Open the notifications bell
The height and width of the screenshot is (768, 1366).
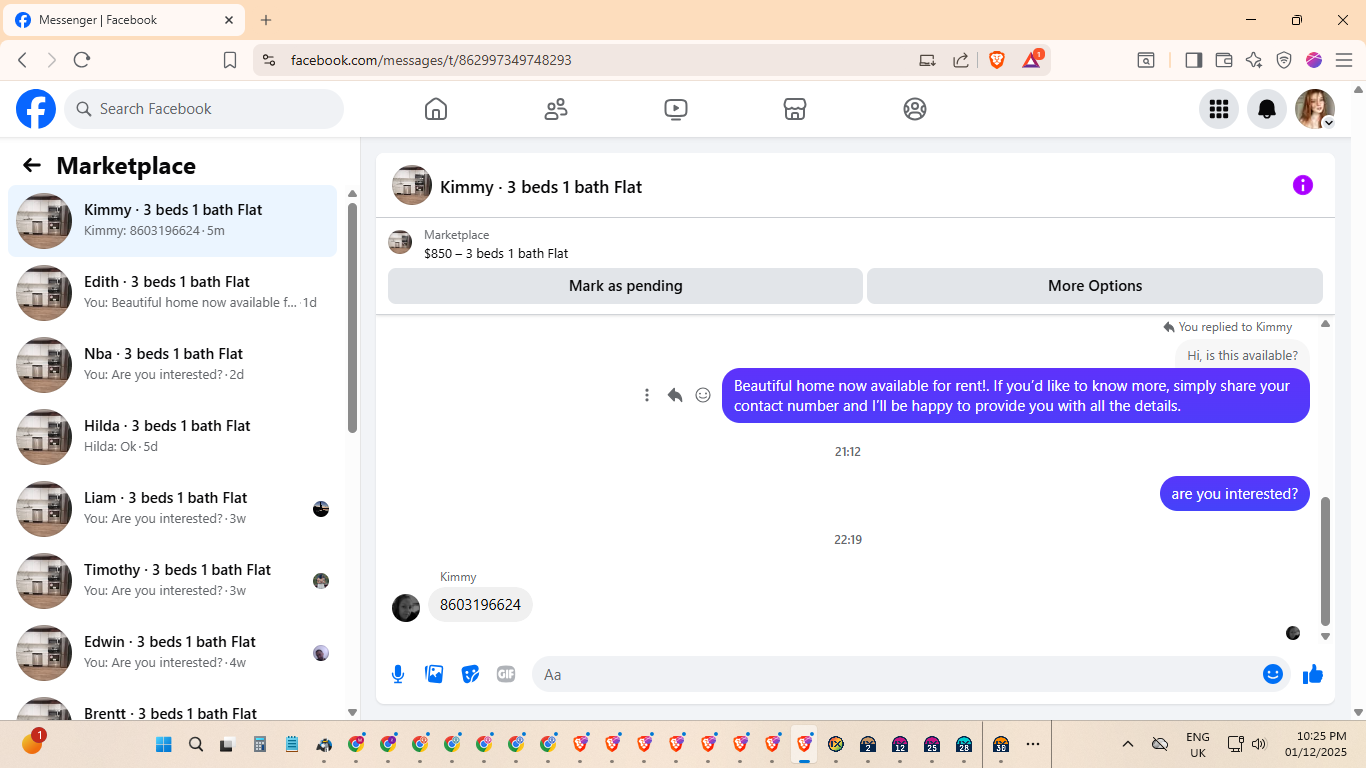[1267, 109]
